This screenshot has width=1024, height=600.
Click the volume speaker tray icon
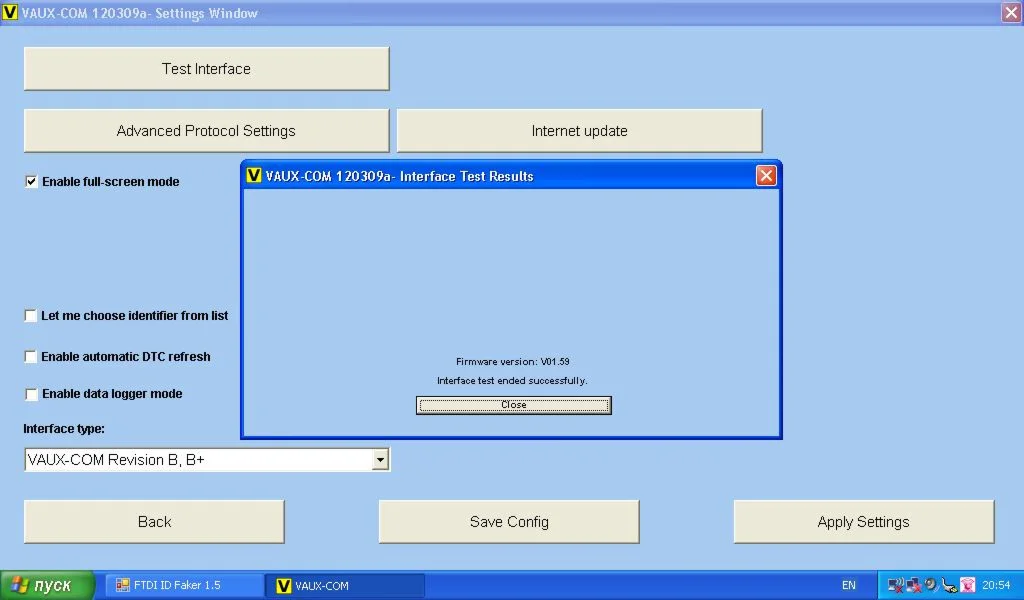click(x=931, y=584)
